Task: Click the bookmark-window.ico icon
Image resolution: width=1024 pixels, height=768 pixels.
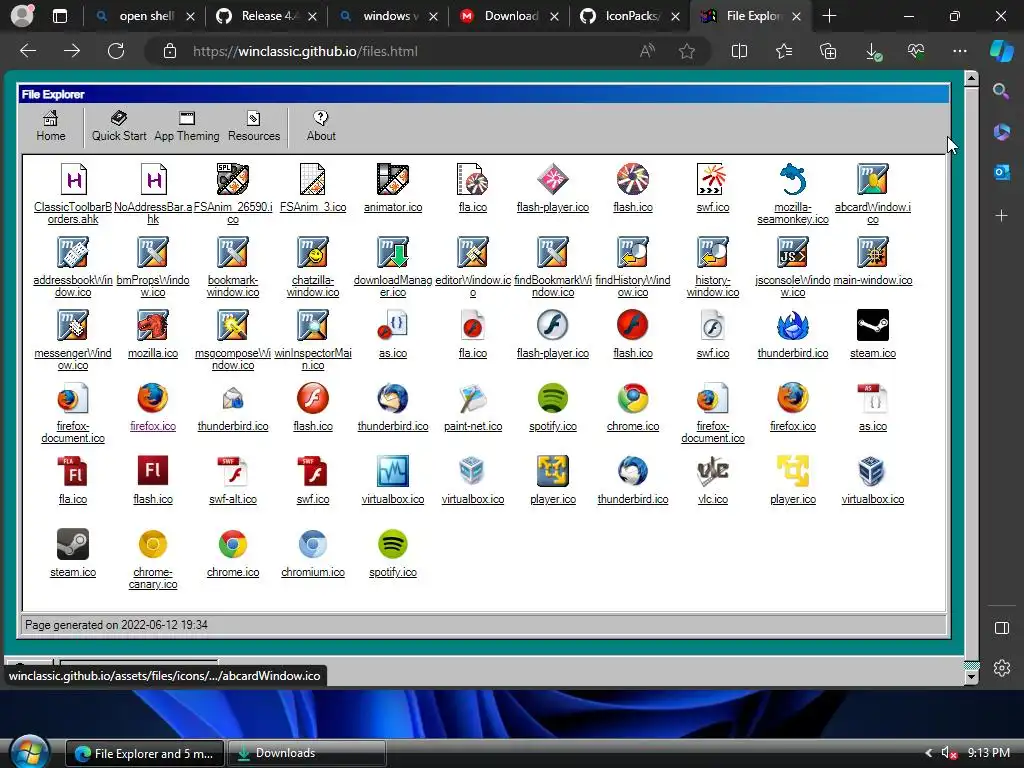Action: pos(233,252)
